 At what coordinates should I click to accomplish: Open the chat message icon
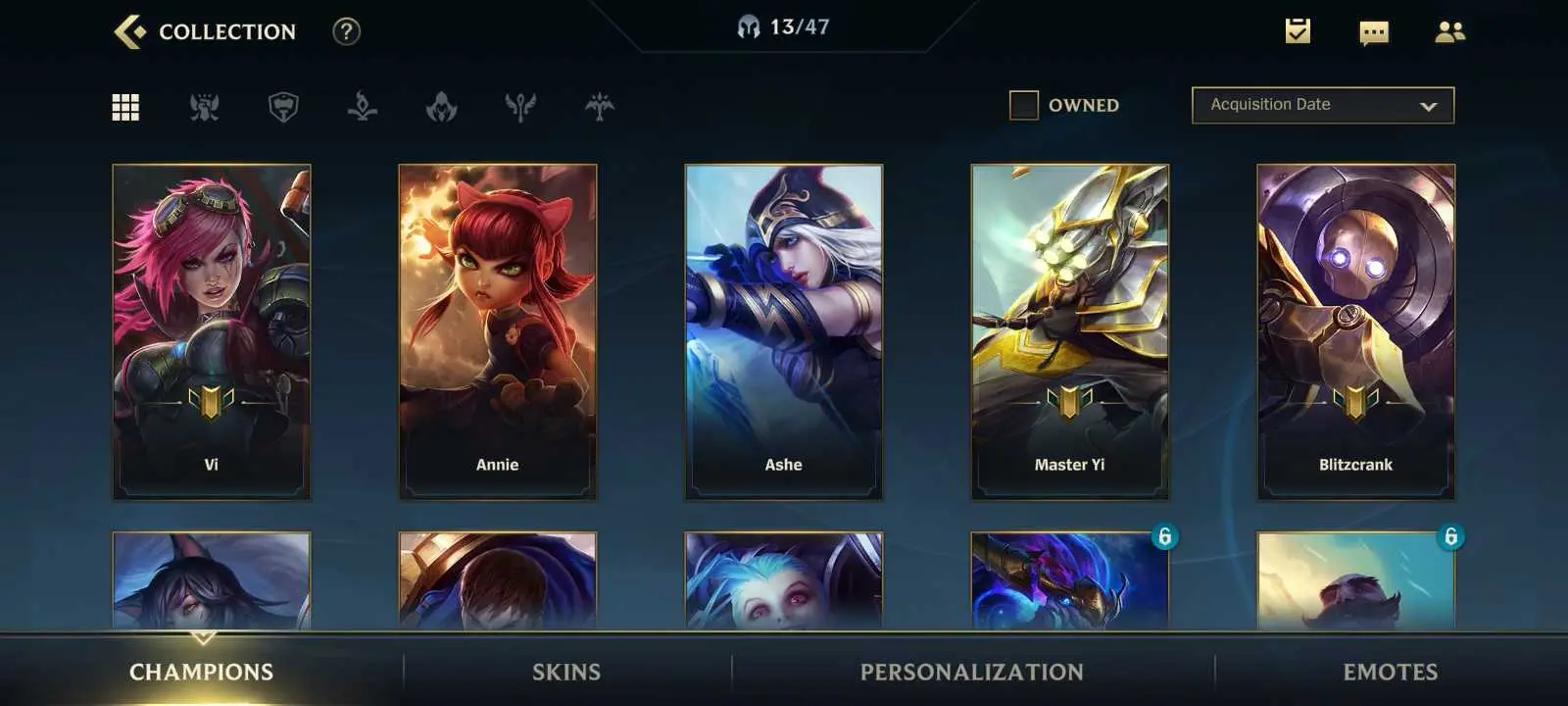(1374, 33)
